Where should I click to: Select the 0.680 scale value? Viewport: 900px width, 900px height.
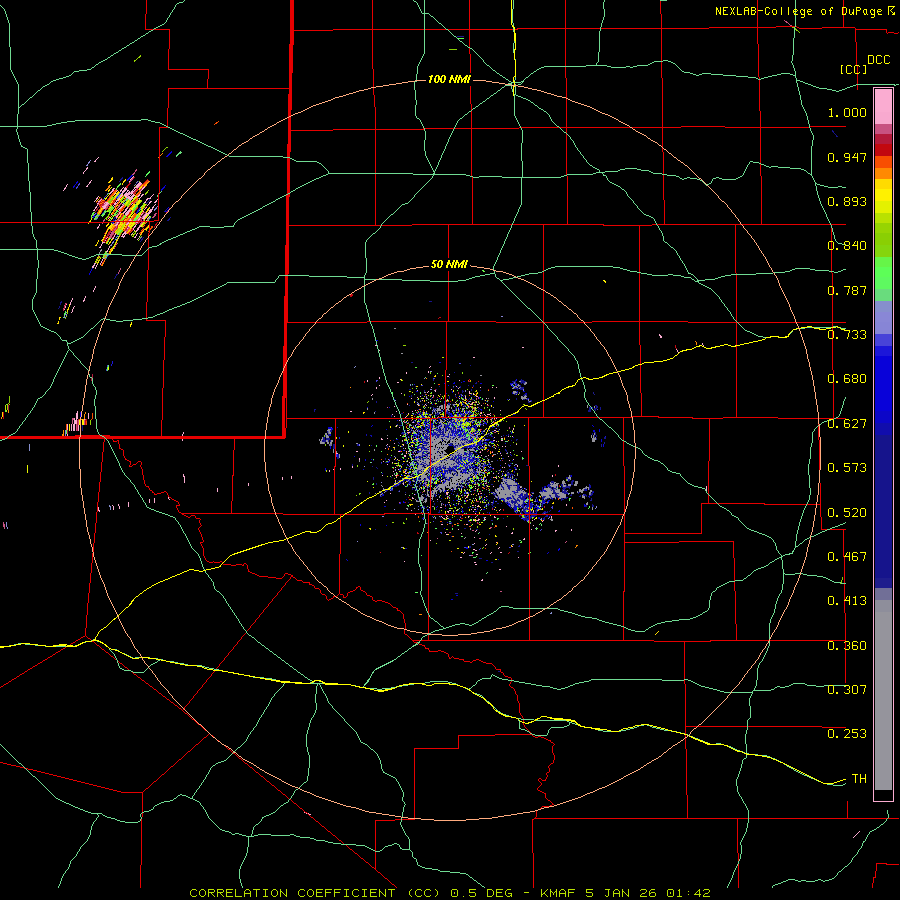coord(847,379)
